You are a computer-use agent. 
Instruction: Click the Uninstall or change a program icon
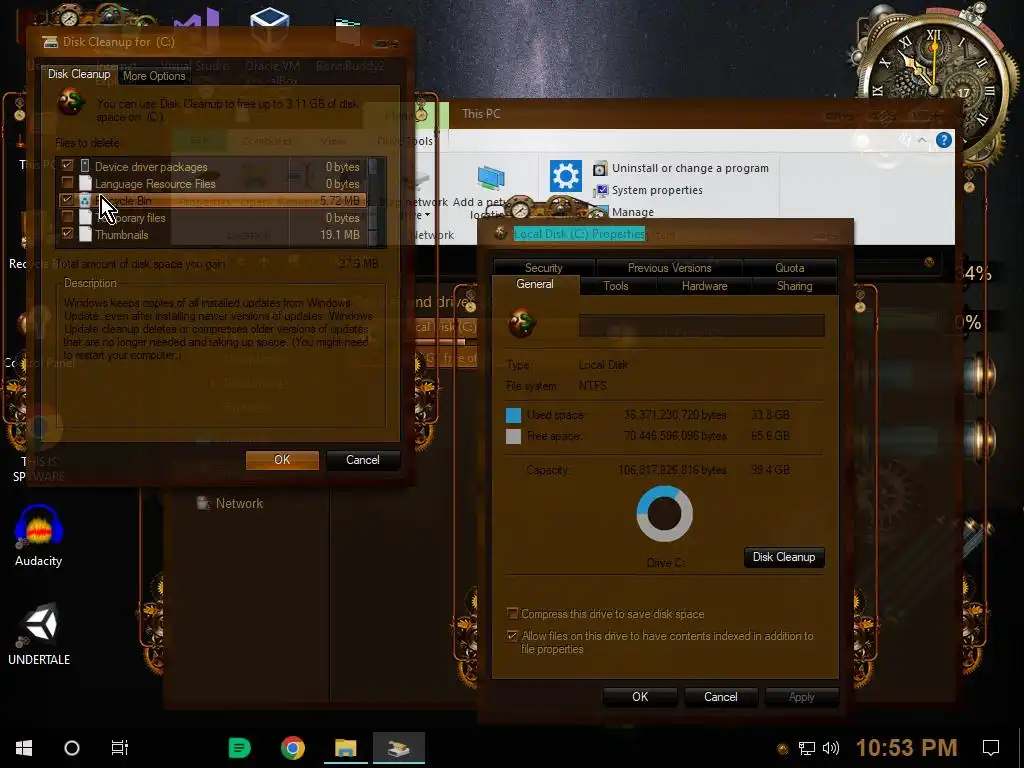tap(600, 168)
